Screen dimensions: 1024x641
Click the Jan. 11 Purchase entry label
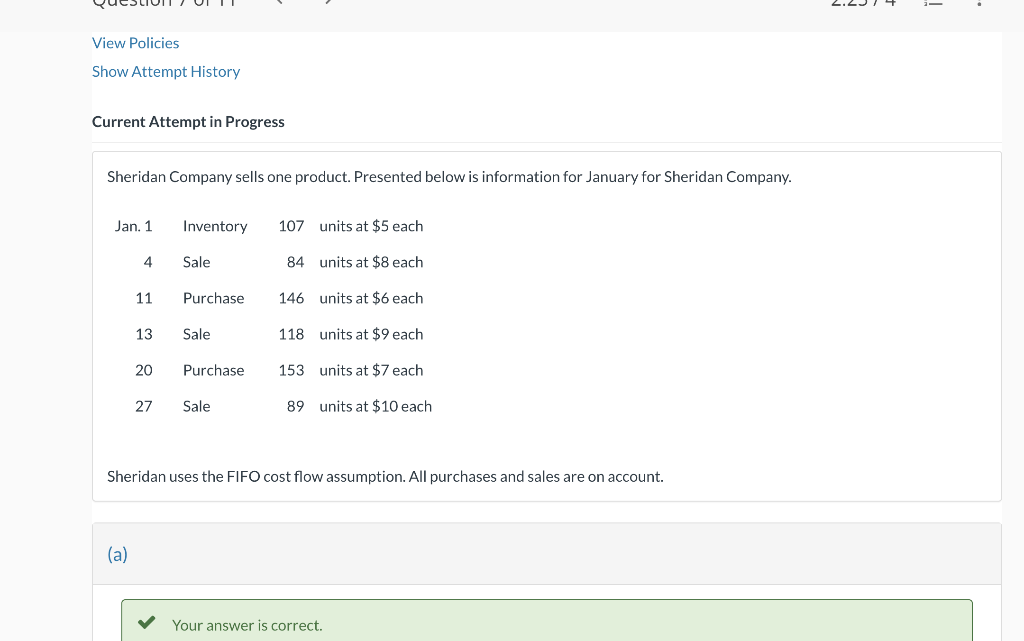coord(213,298)
